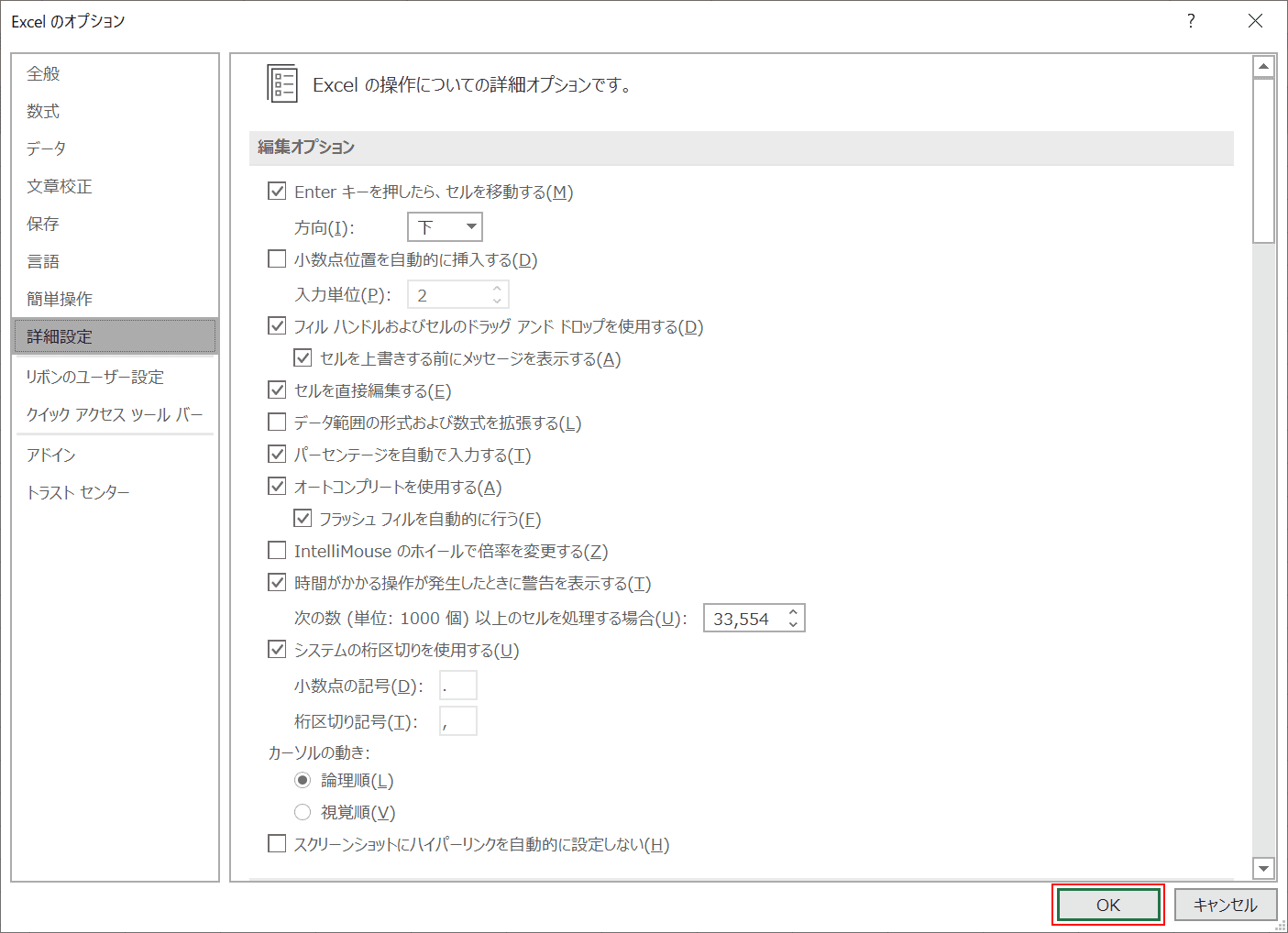Select 論理順 cursor movement radio button
Image resolution: width=1288 pixels, height=933 pixels.
tap(303, 780)
